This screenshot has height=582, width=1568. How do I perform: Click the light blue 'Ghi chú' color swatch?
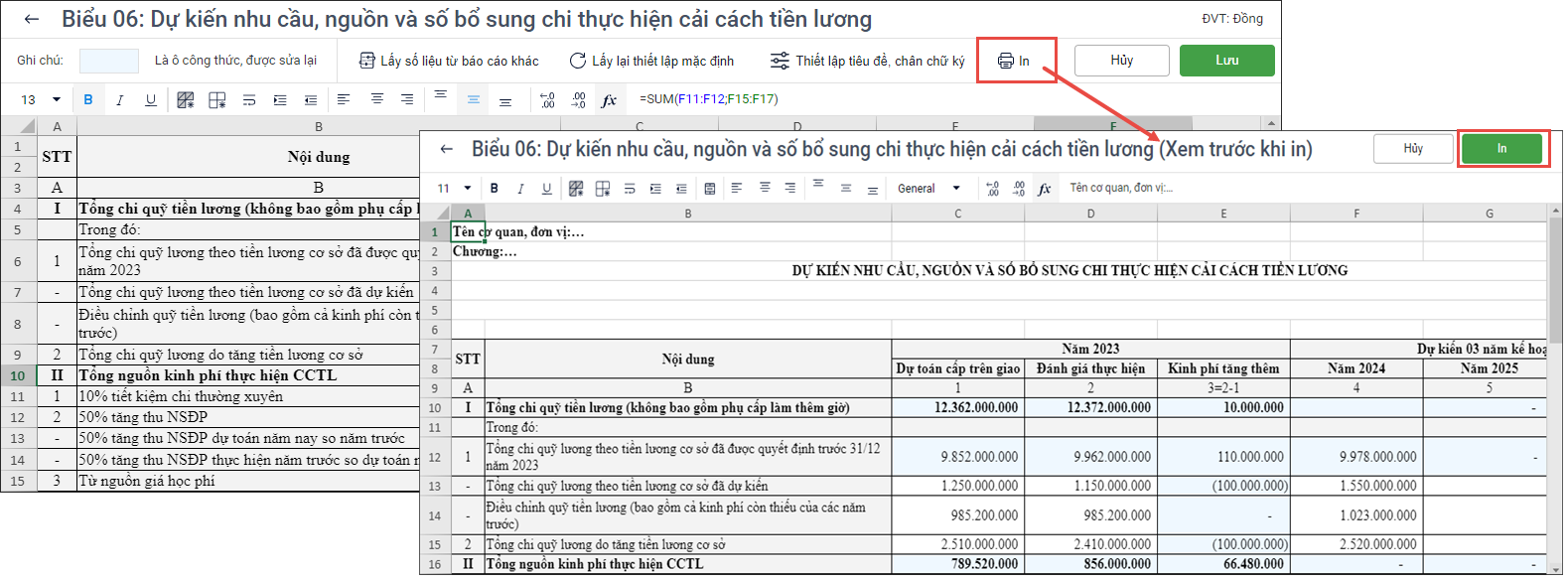tap(109, 61)
